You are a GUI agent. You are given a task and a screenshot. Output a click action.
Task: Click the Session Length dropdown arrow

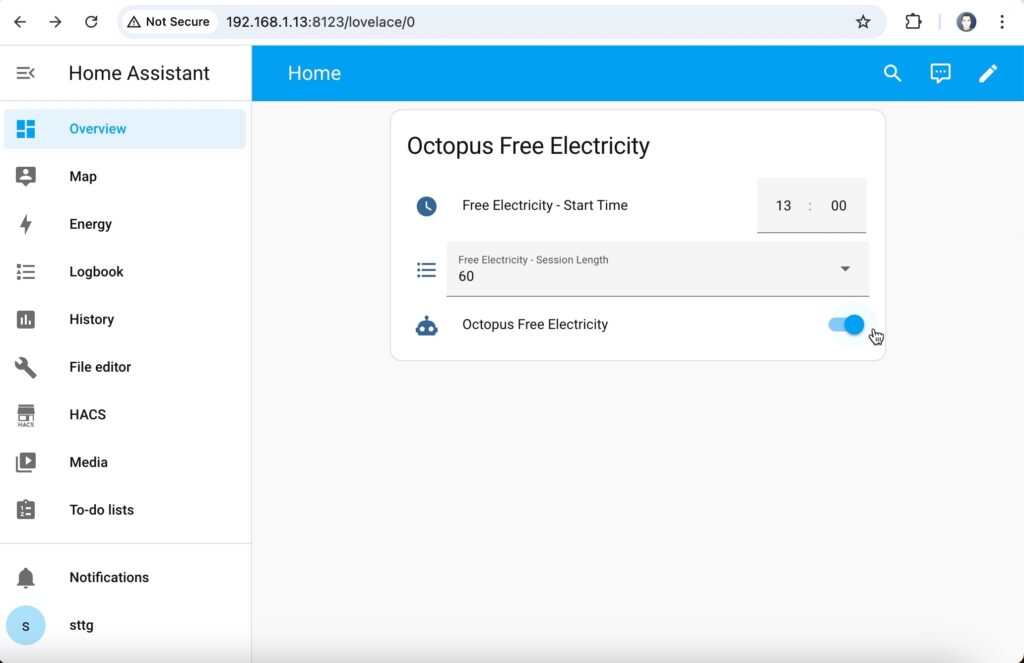pos(845,268)
